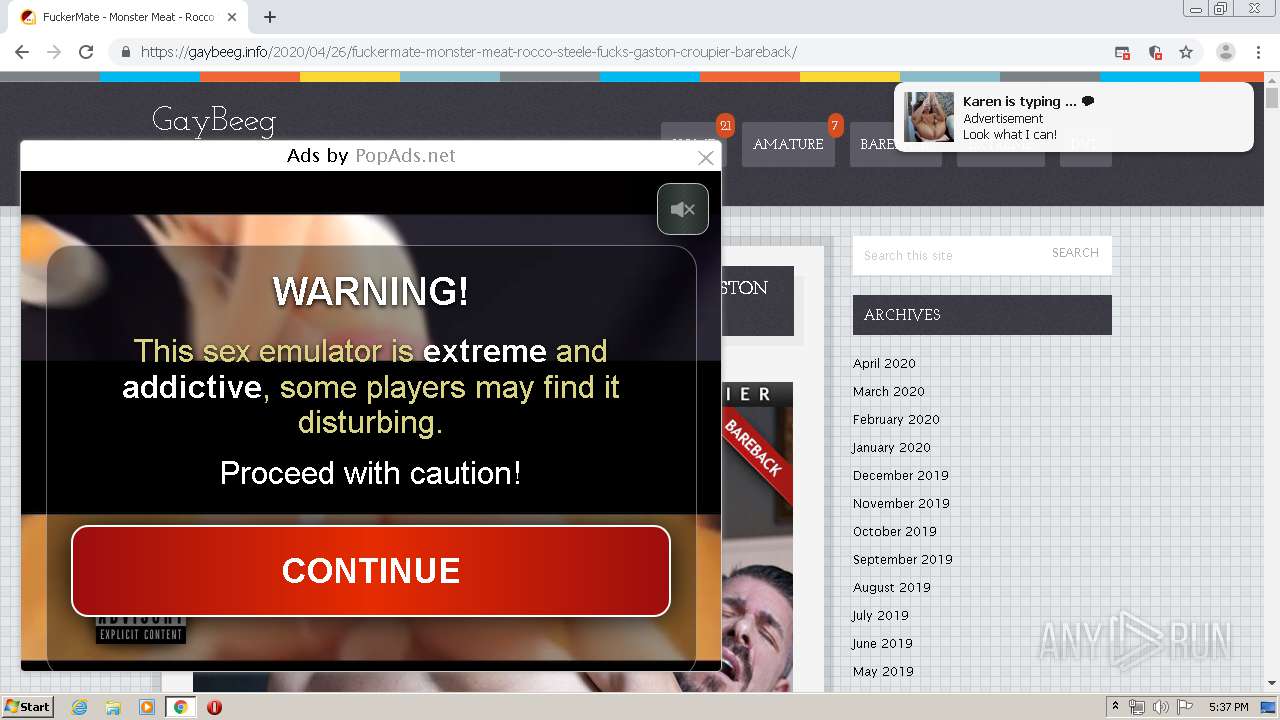Click the Karen is typing notification
1280x720 pixels.
click(x=1073, y=117)
